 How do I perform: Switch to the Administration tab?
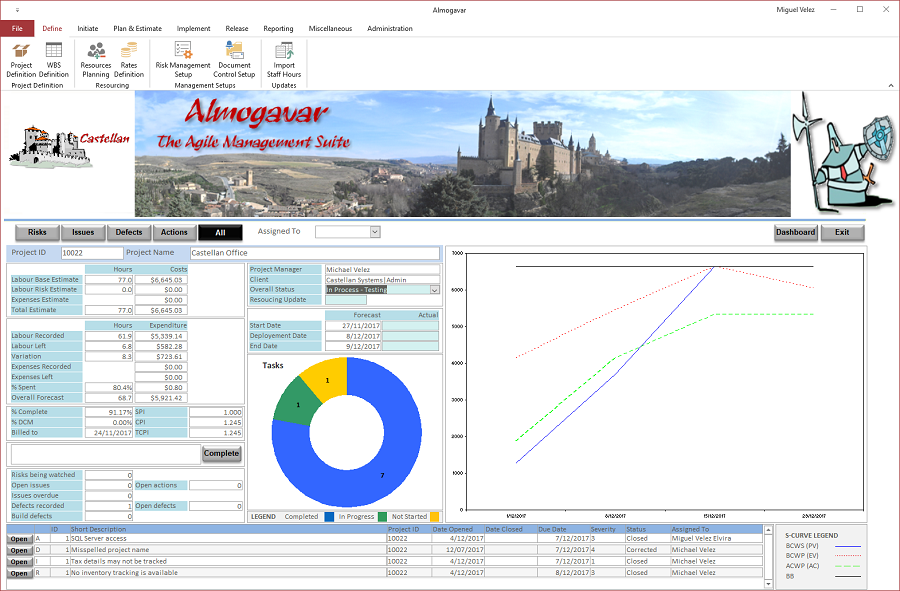390,28
